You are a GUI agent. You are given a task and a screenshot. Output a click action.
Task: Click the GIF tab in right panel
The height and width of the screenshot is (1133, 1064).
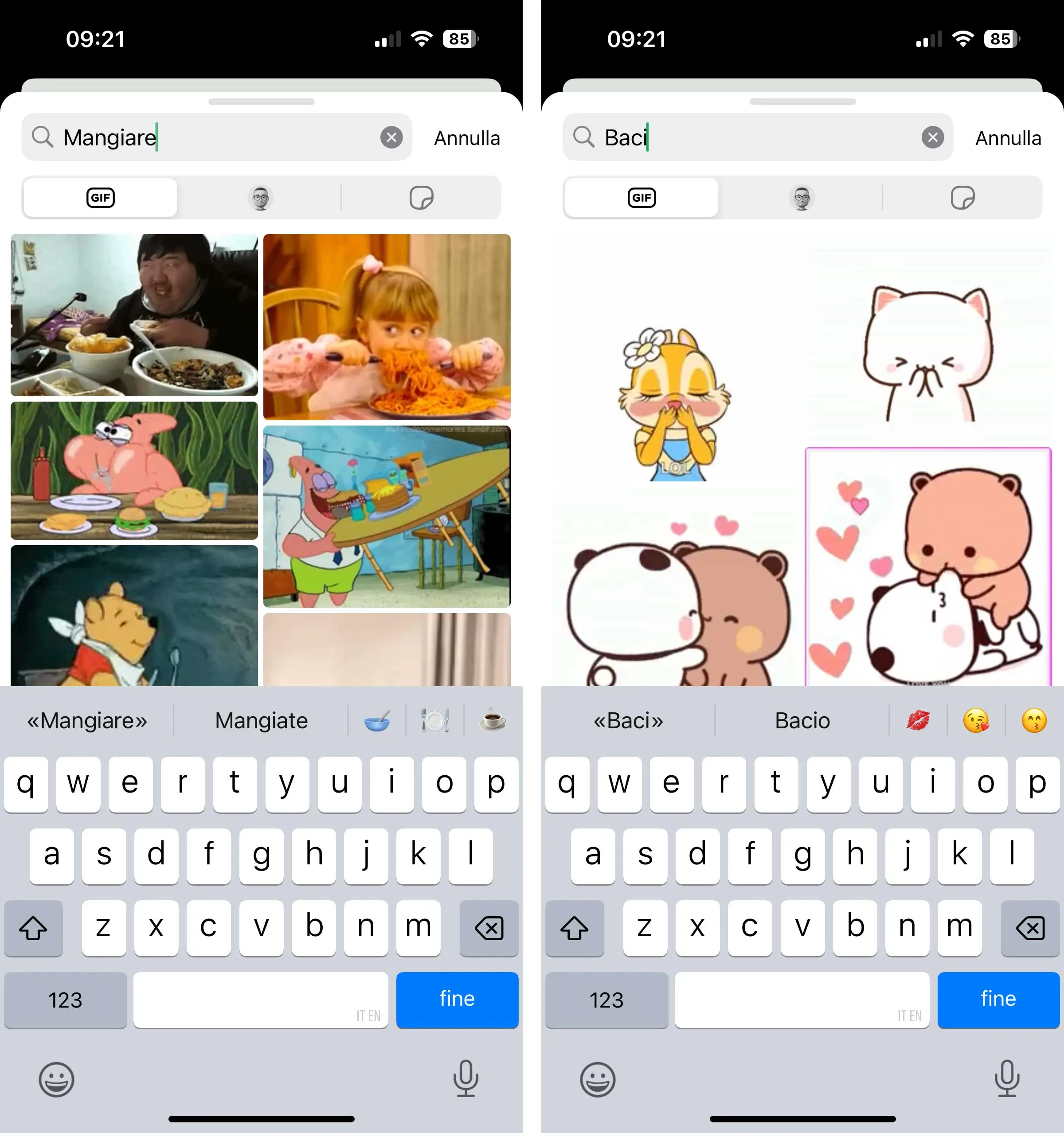(x=641, y=197)
